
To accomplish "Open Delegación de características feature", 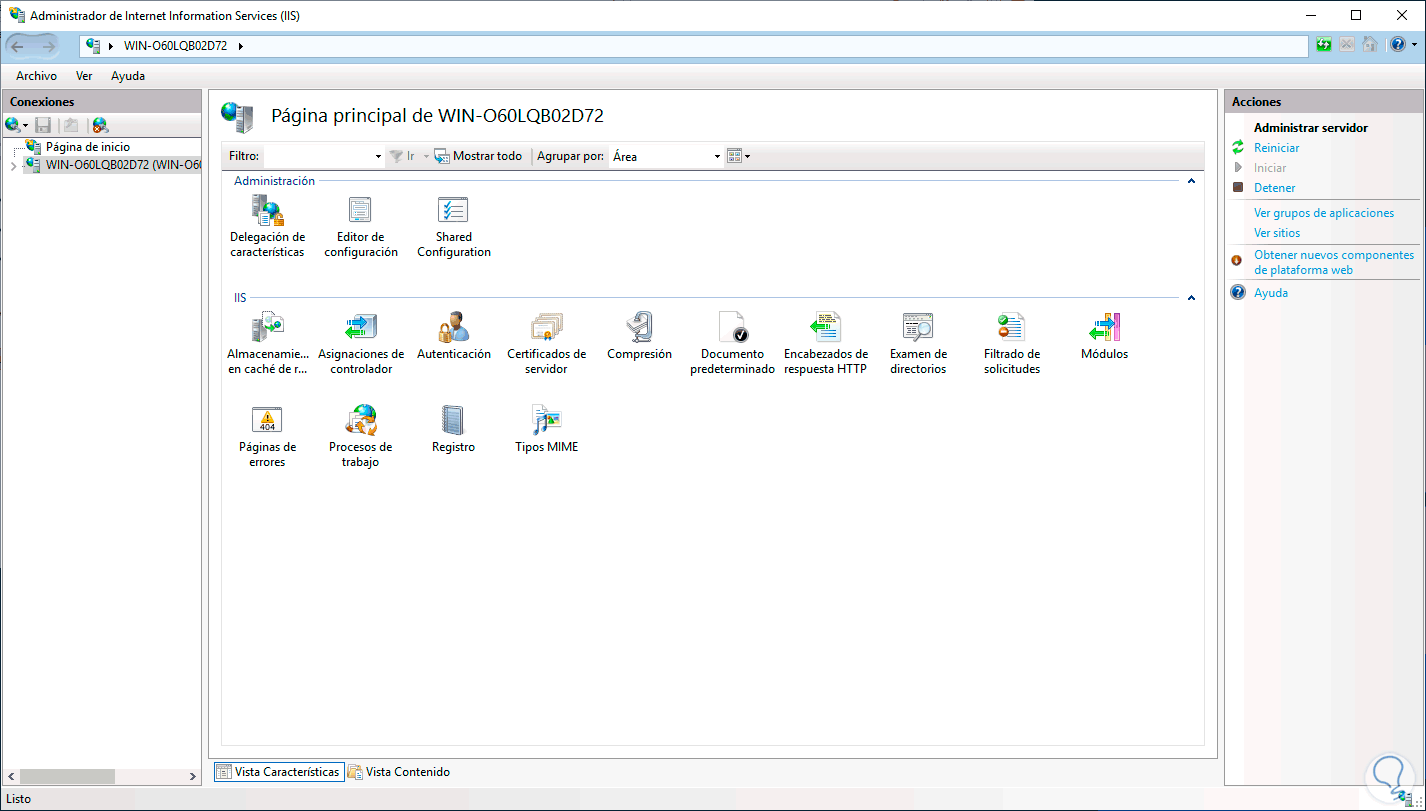I will click(267, 227).
